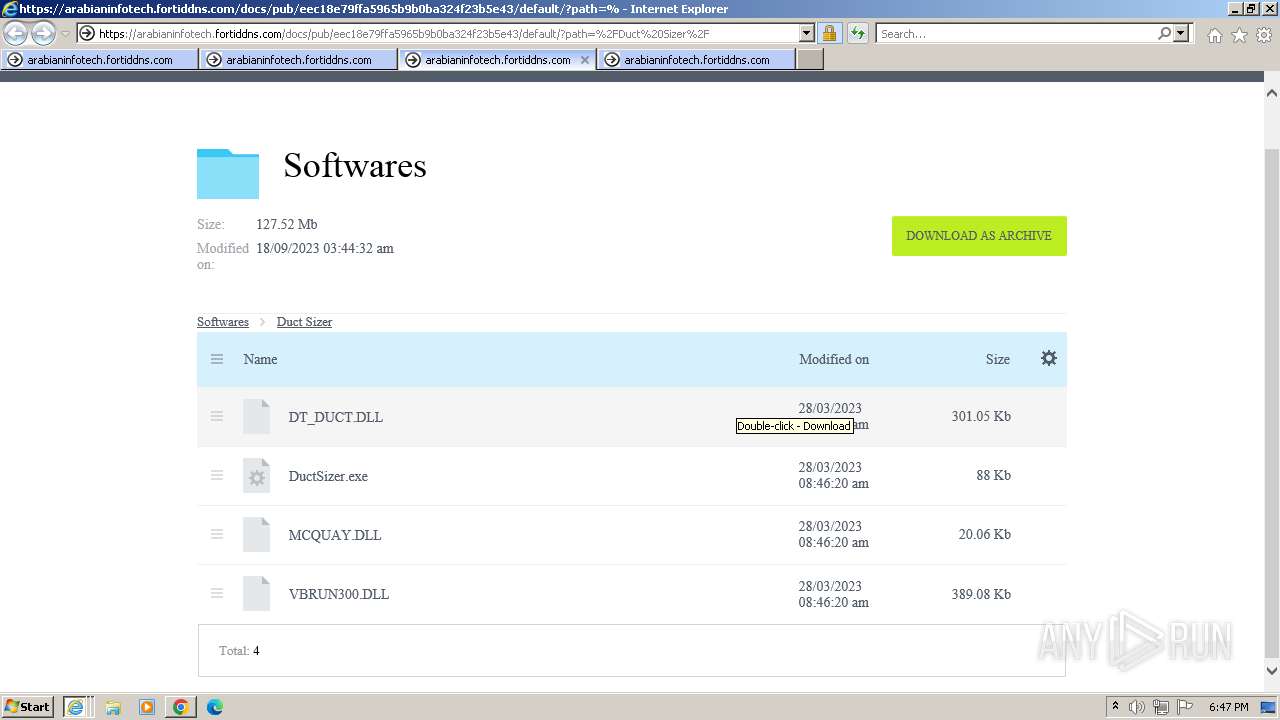1280x720 pixels.
Task: Click the volume speaker tray icon
Action: [x=1137, y=707]
